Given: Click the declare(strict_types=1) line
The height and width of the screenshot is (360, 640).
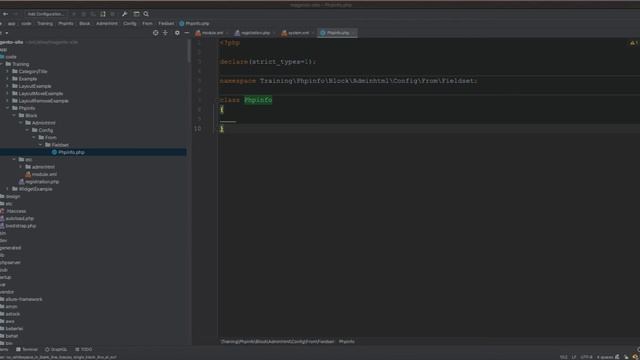Looking at the screenshot, I should [x=268, y=62].
